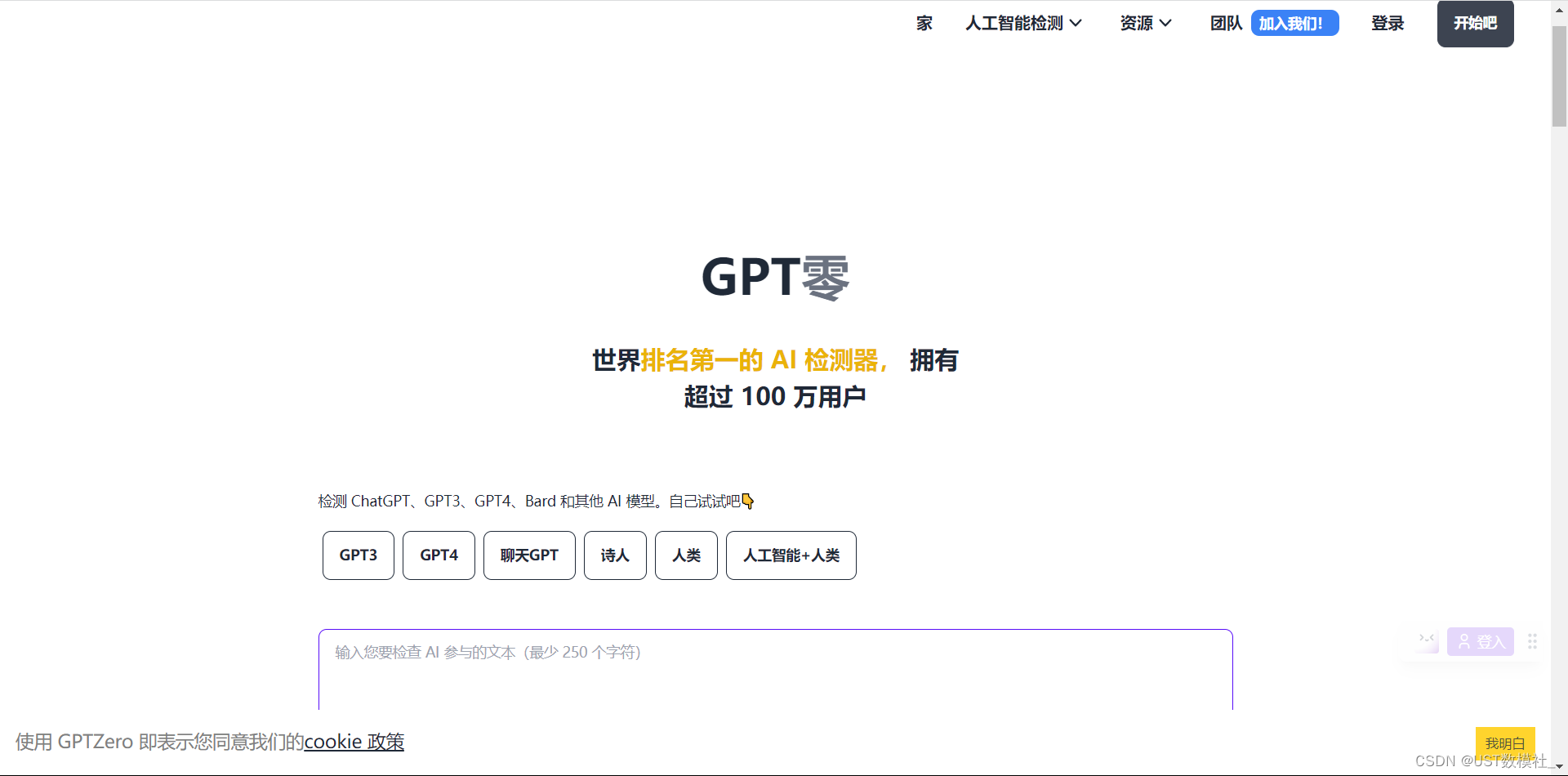Click the GPT零 logo heading
Image resolution: width=1568 pixels, height=776 pixels.
pos(775,277)
